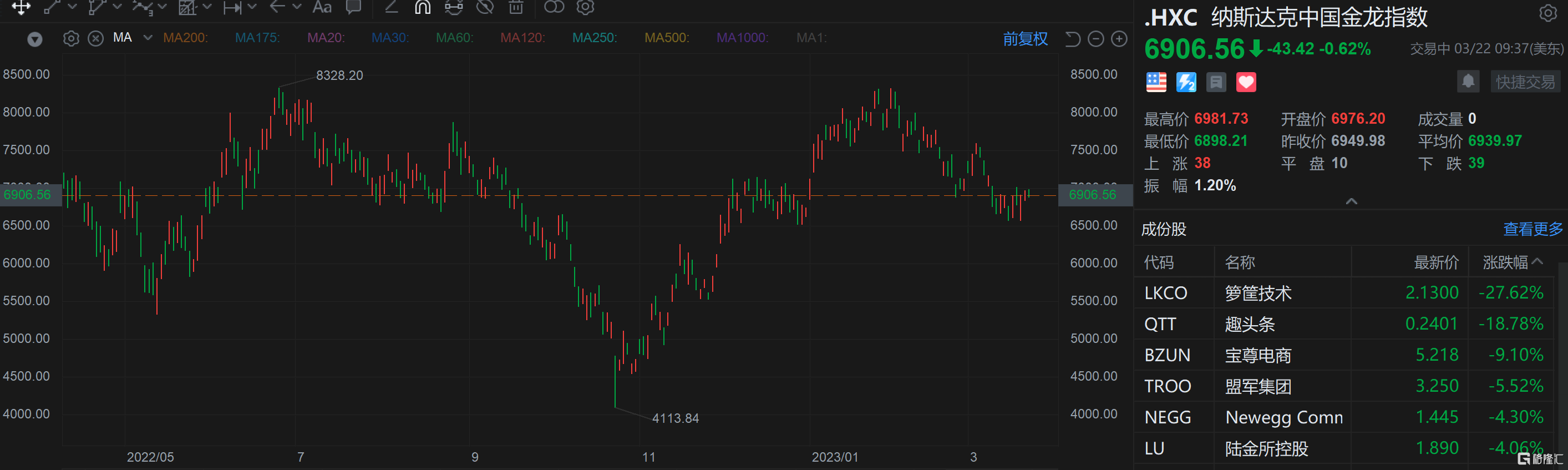Click the current price marker 6906.56 on right axis
The width and height of the screenshot is (1568, 470).
coord(1094,195)
